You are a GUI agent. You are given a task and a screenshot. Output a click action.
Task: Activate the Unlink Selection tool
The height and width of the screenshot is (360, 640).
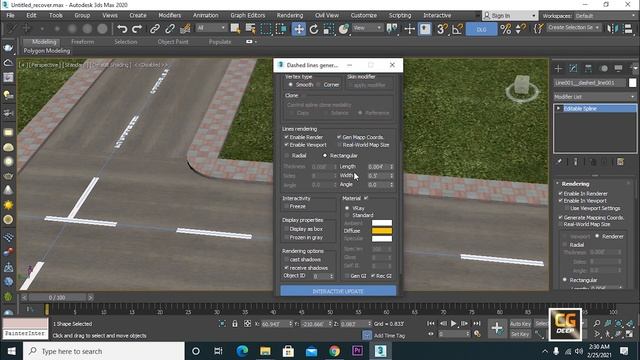[170, 29]
